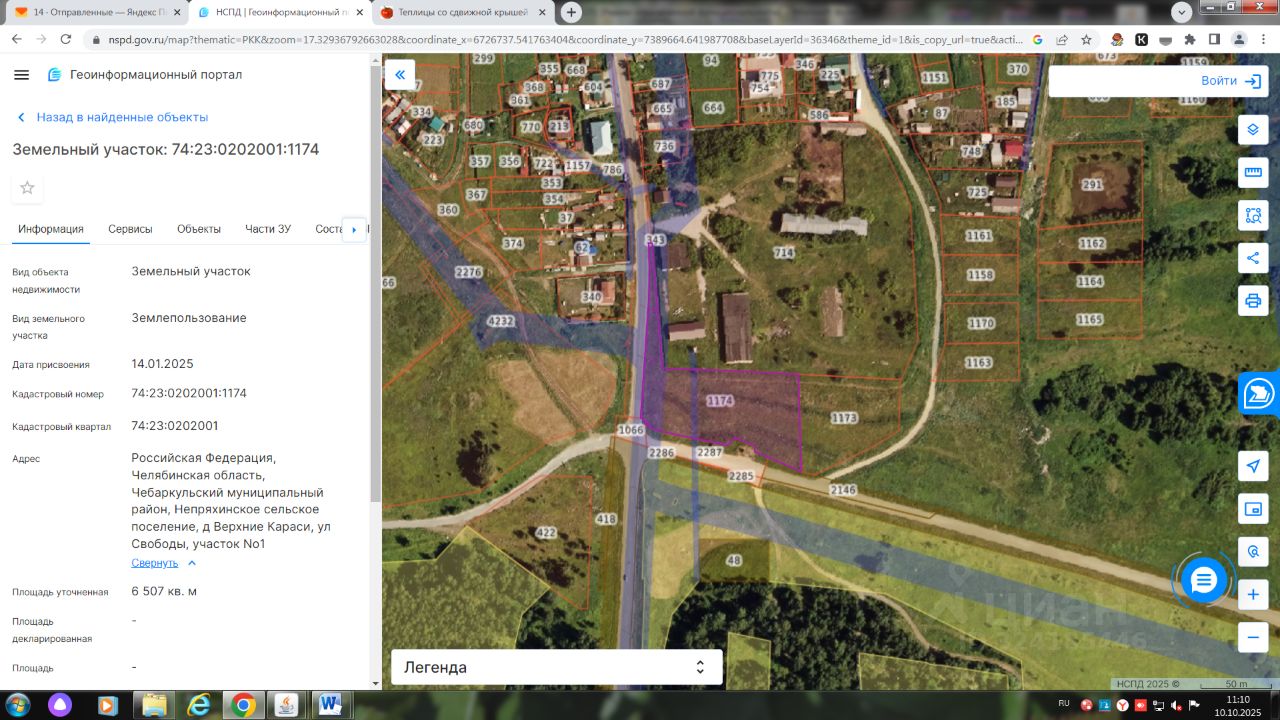The width and height of the screenshot is (1280, 720).
Task: Go back in browser history
Action: click(17, 40)
